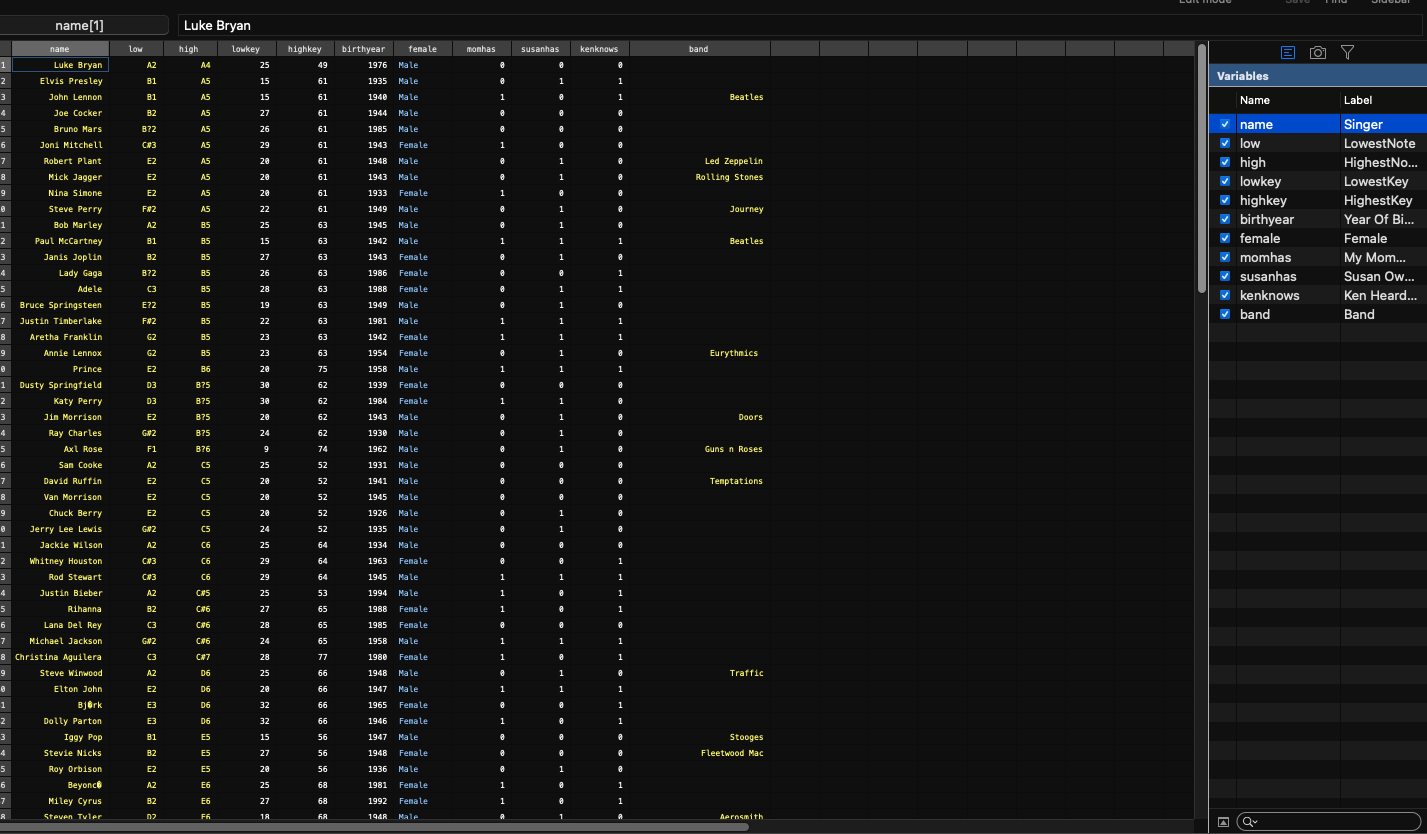1427x834 pixels.
Task: Select the Journey band cell
Action: tap(699, 209)
